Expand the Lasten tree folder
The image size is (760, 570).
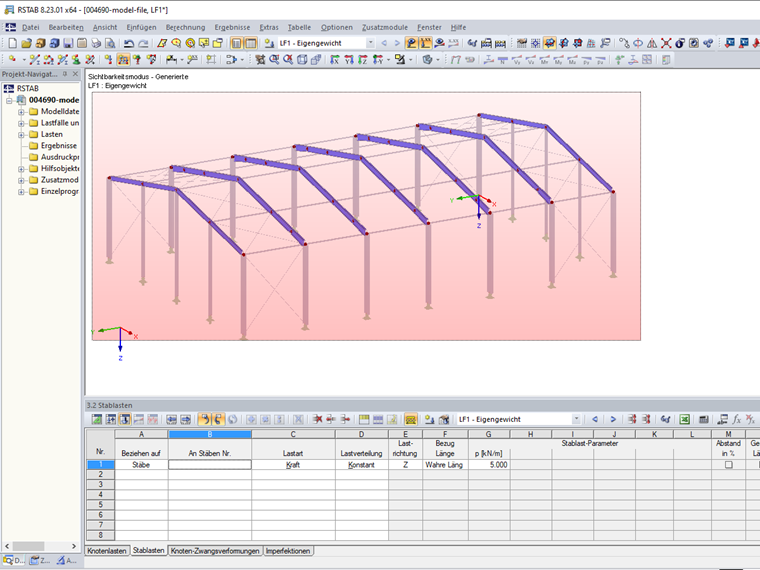(x=21, y=135)
